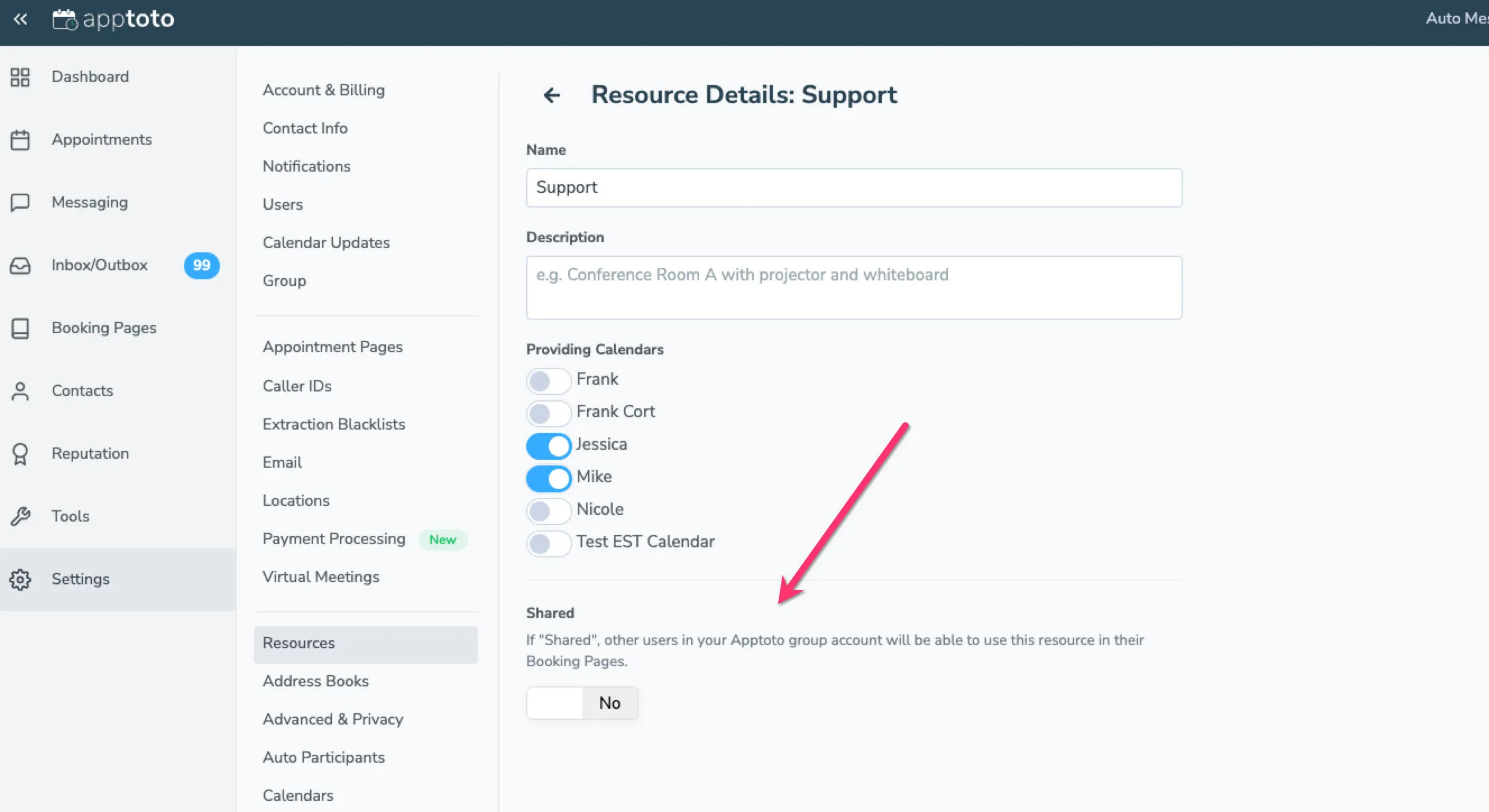Open the Messaging icon
The width and height of the screenshot is (1489, 812).
[20, 203]
